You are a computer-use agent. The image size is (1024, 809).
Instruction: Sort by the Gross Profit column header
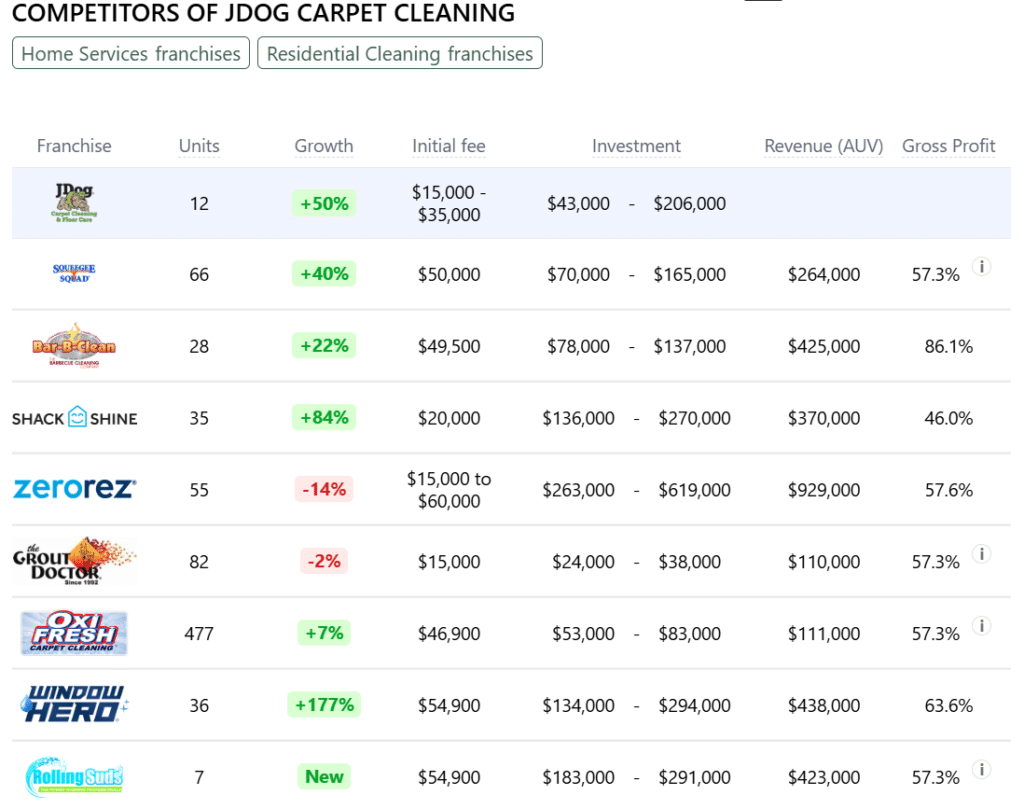948,146
